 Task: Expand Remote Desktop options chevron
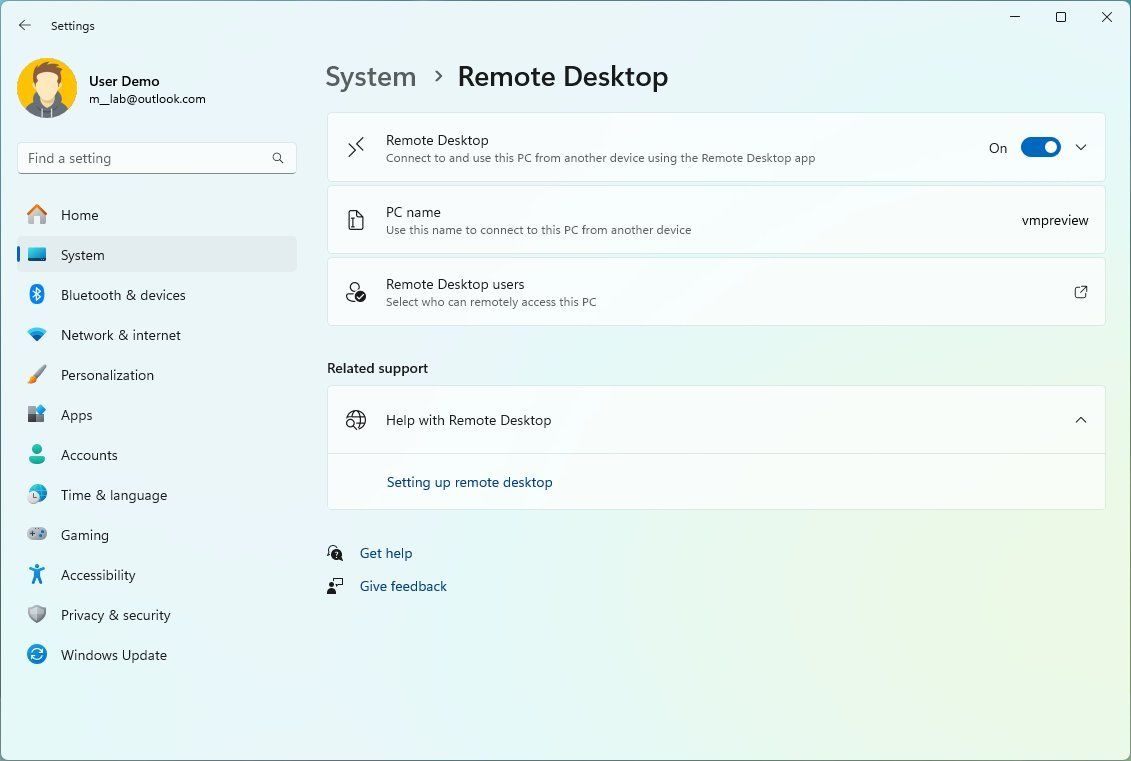click(x=1080, y=148)
